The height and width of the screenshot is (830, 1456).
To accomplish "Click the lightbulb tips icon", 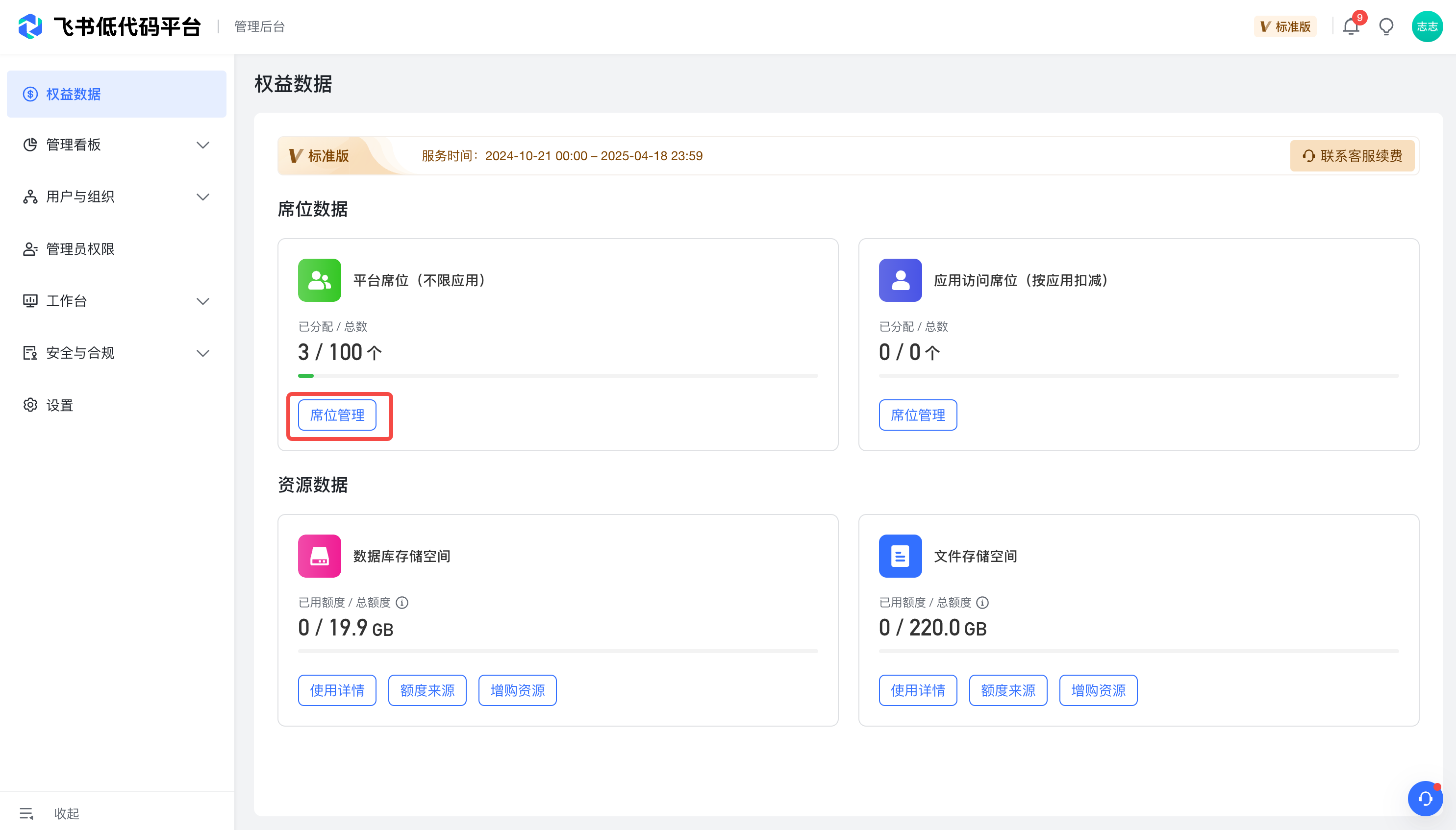I will 1386,27.
